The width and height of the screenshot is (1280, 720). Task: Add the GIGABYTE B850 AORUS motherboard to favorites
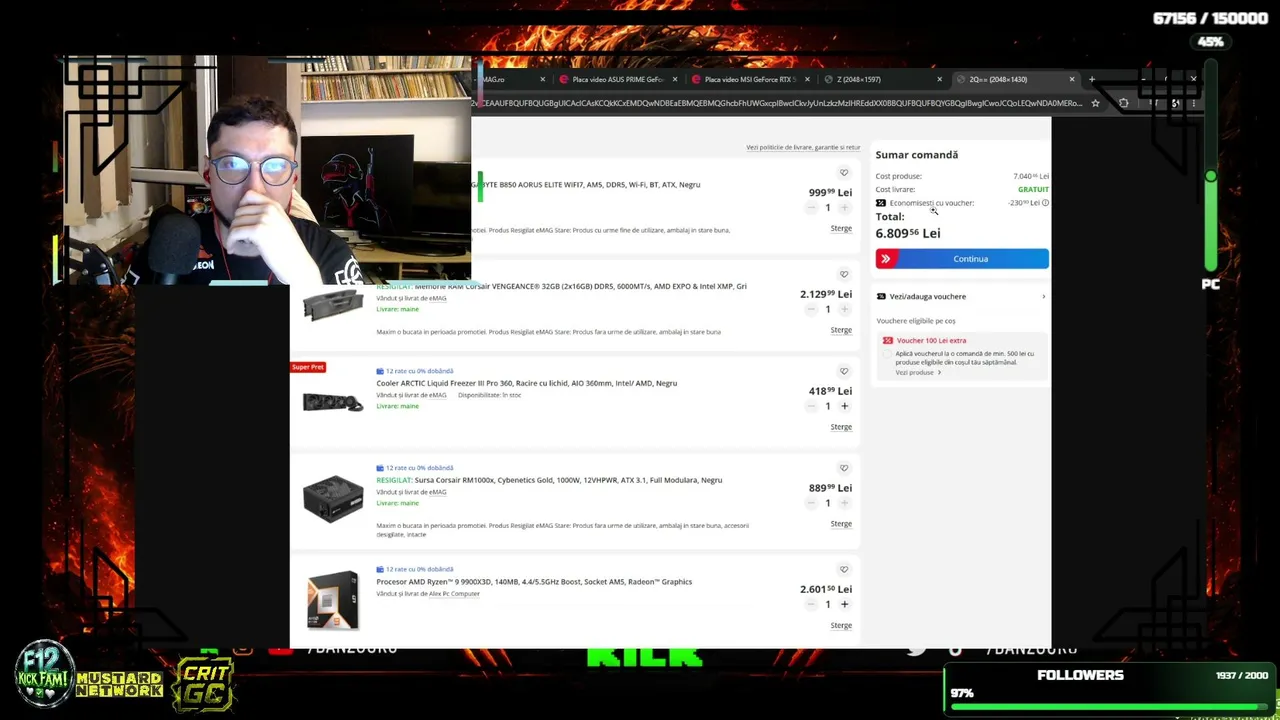coord(844,173)
